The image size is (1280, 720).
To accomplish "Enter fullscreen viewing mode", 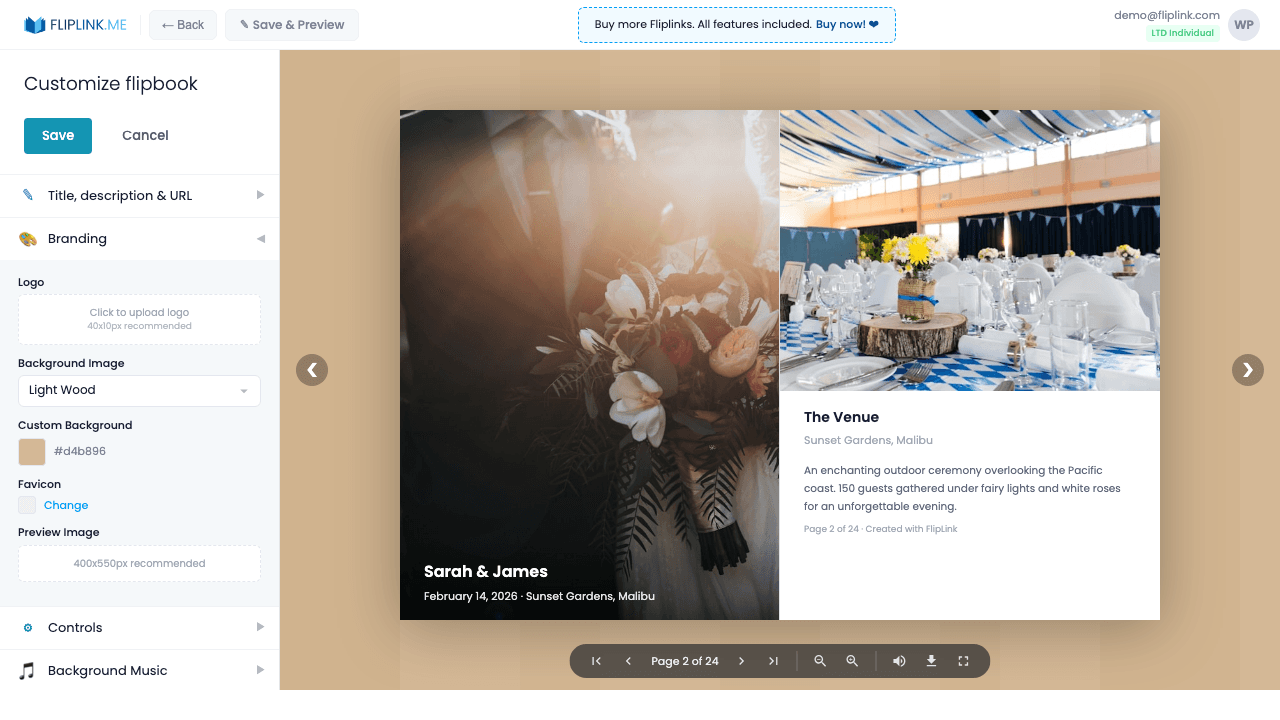I will click(x=963, y=661).
